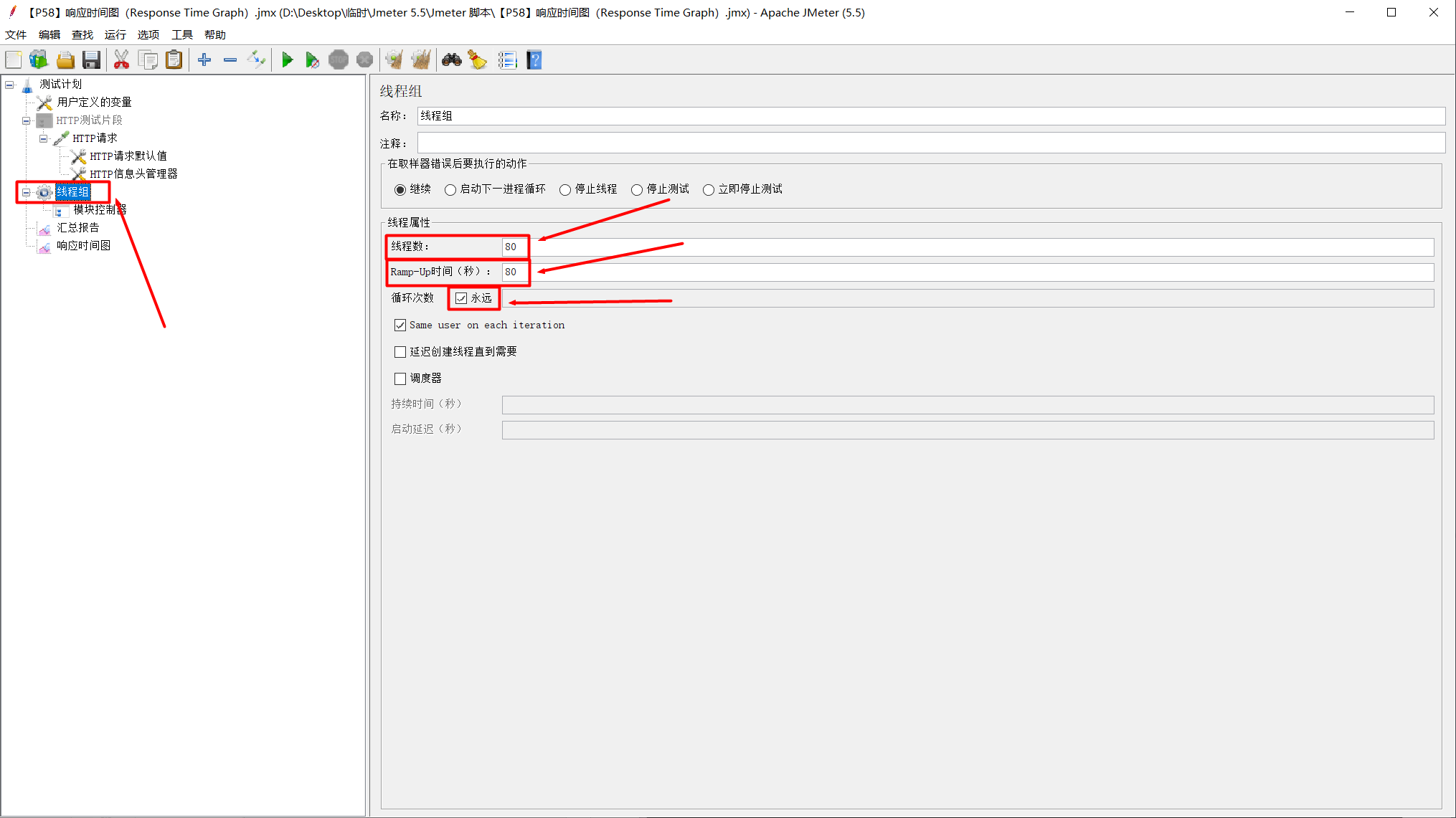Click the Copy icon in toolbar
The height and width of the screenshot is (818, 1456).
[x=148, y=60]
